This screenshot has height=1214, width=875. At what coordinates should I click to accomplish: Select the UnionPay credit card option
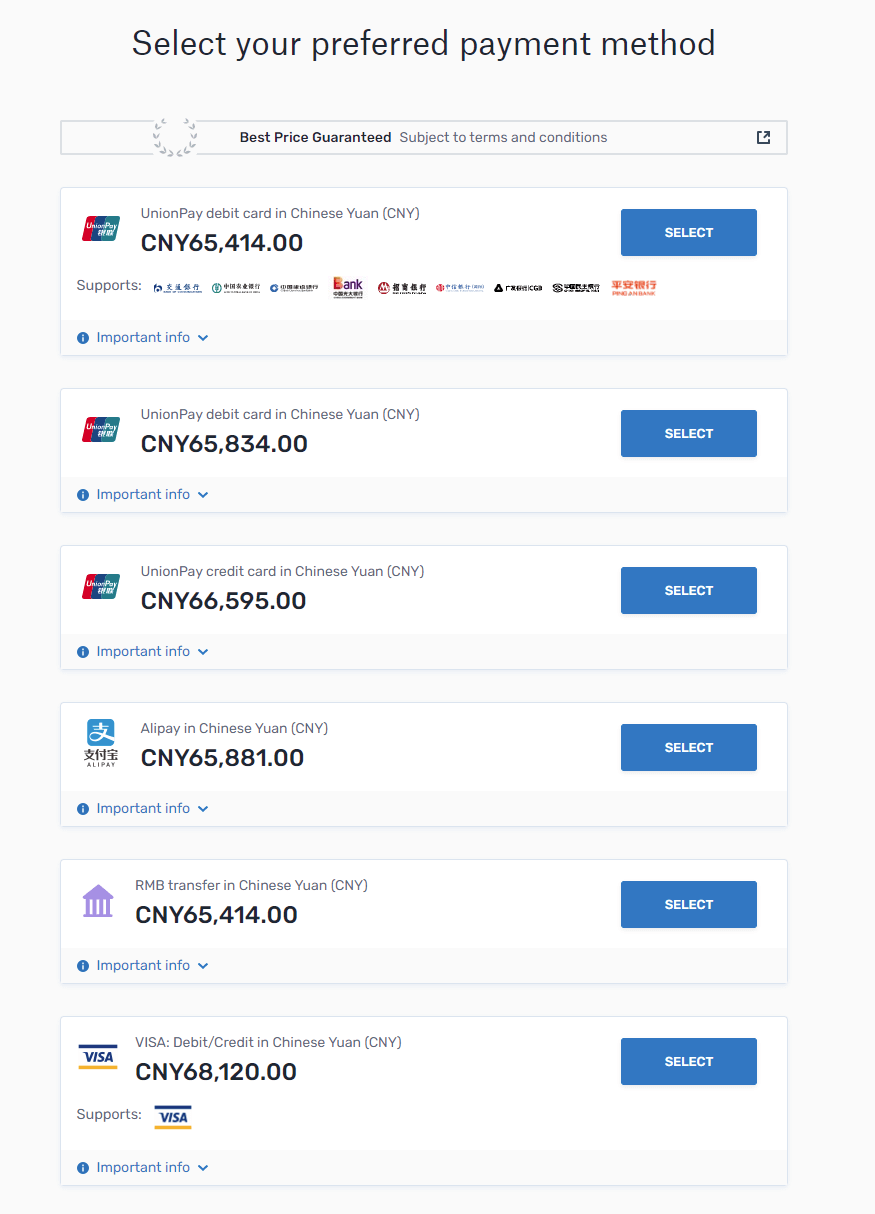coord(688,591)
